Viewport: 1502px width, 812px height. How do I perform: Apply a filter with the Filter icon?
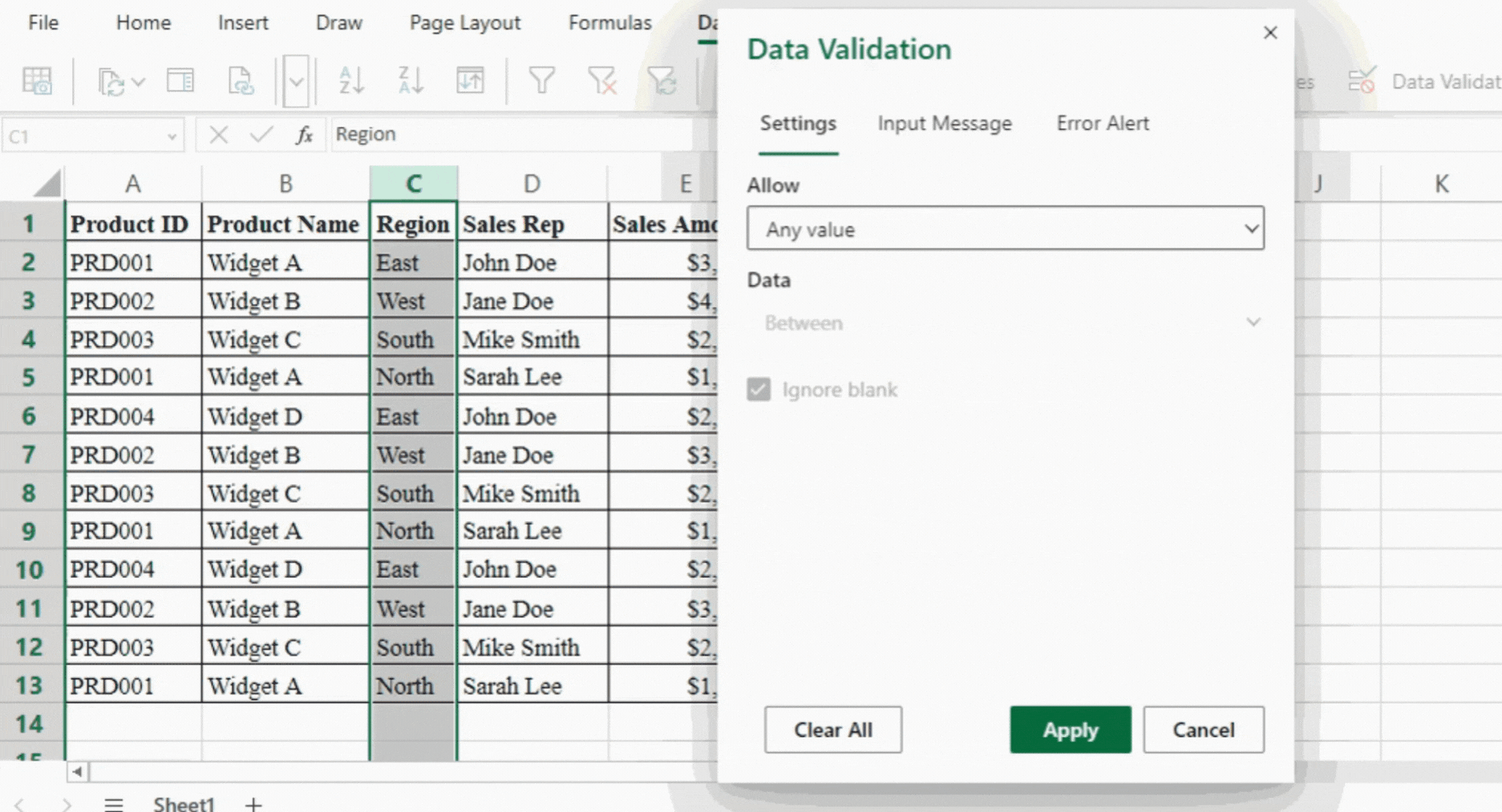542,80
